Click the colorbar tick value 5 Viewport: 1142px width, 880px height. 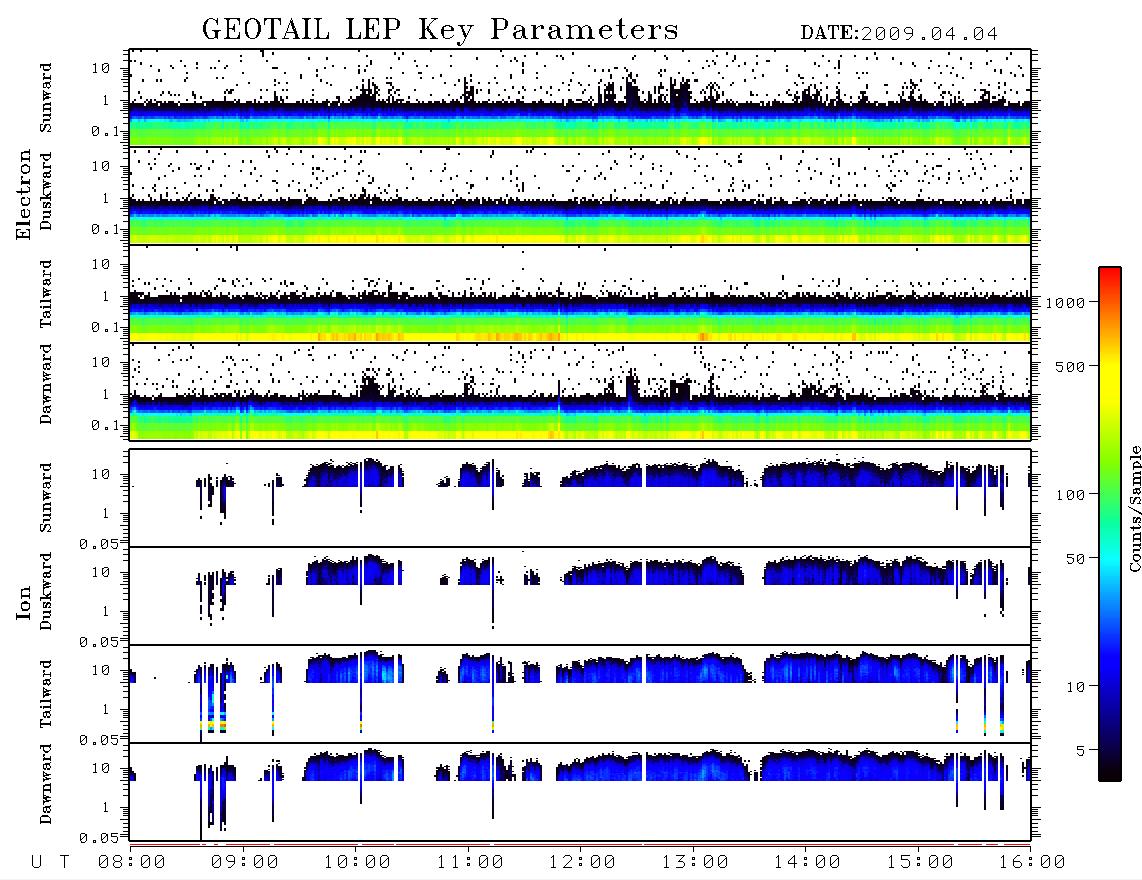point(1081,751)
